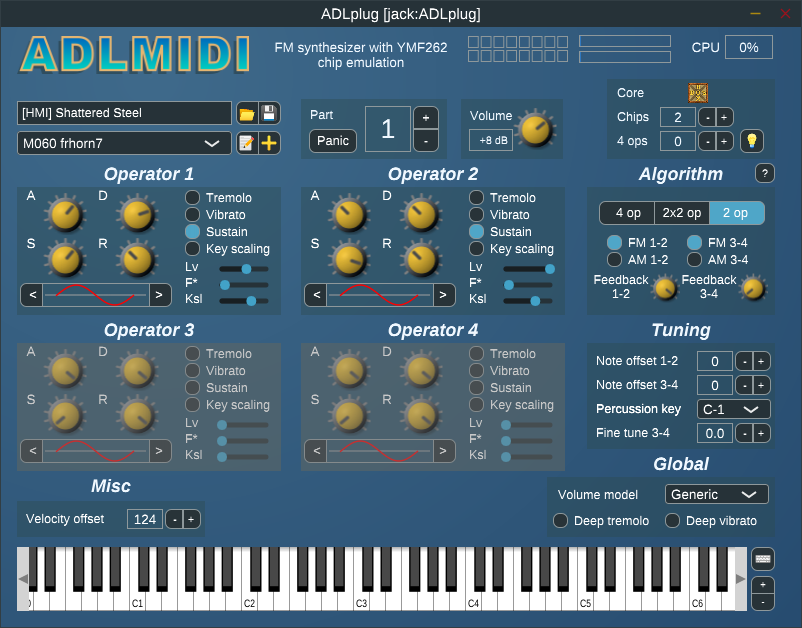Viewport: 802px width, 628px height.
Task: Click the Volume knob
Action: tap(536, 129)
